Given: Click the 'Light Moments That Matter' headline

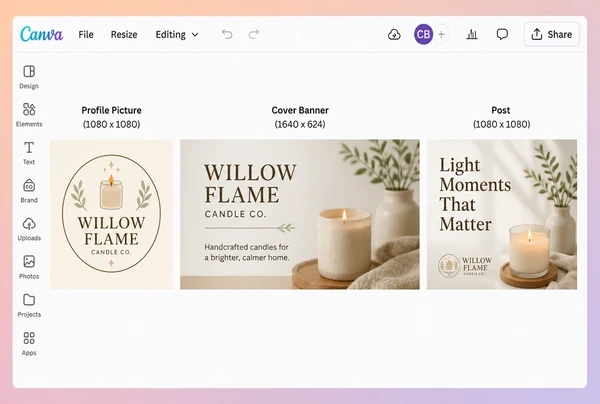Looking at the screenshot, I should point(475,194).
